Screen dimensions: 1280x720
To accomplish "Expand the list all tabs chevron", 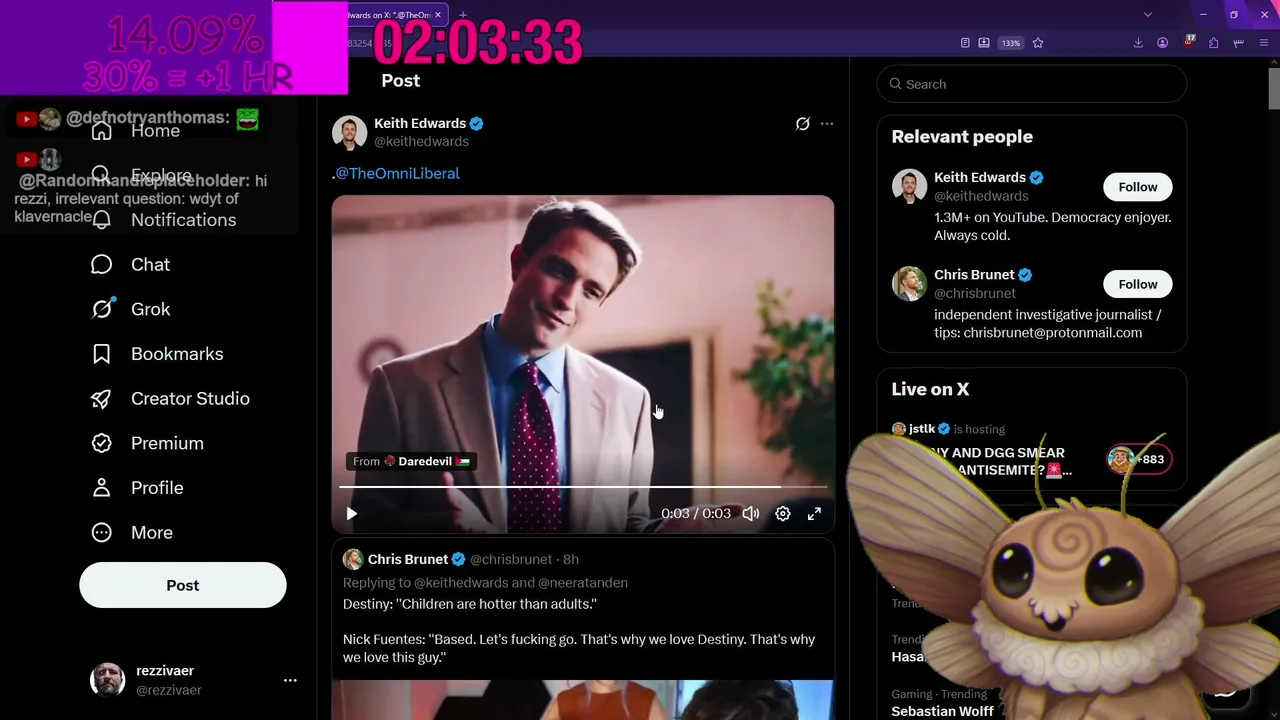I will [x=1148, y=15].
